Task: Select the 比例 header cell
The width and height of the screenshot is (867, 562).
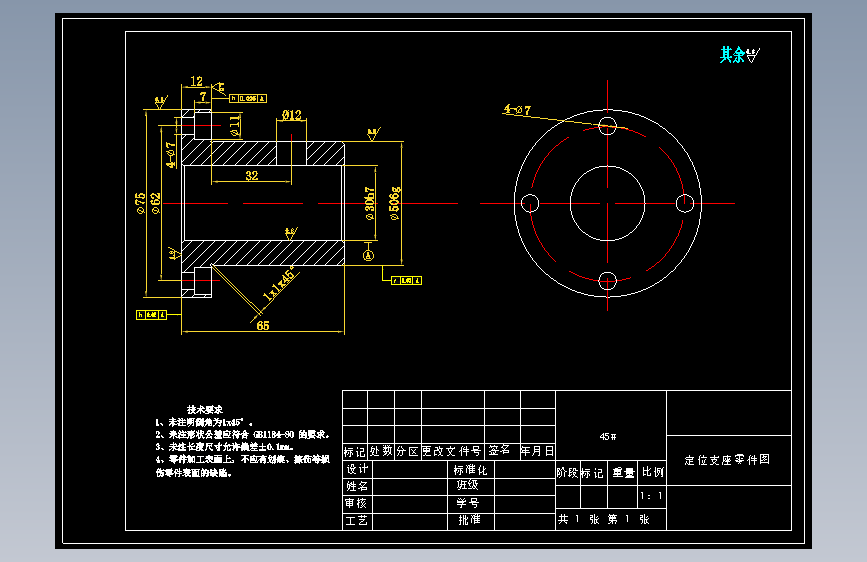Action: pos(652,472)
